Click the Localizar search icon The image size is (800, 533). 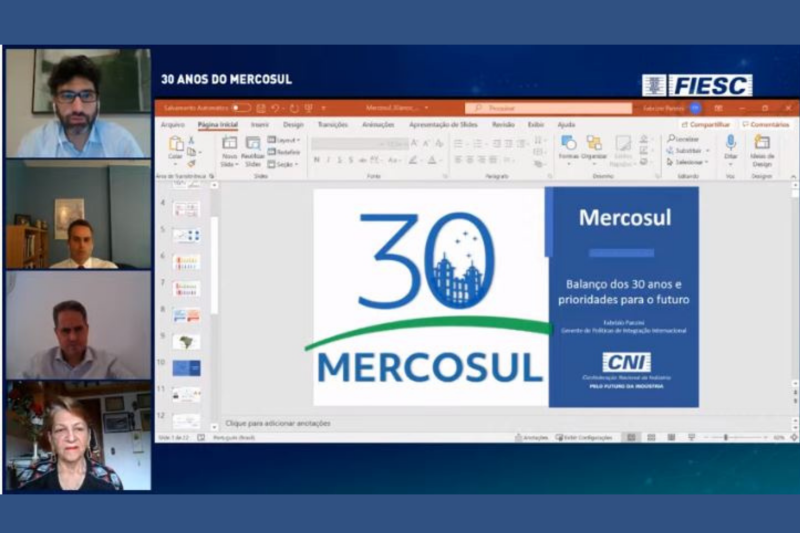click(686, 139)
